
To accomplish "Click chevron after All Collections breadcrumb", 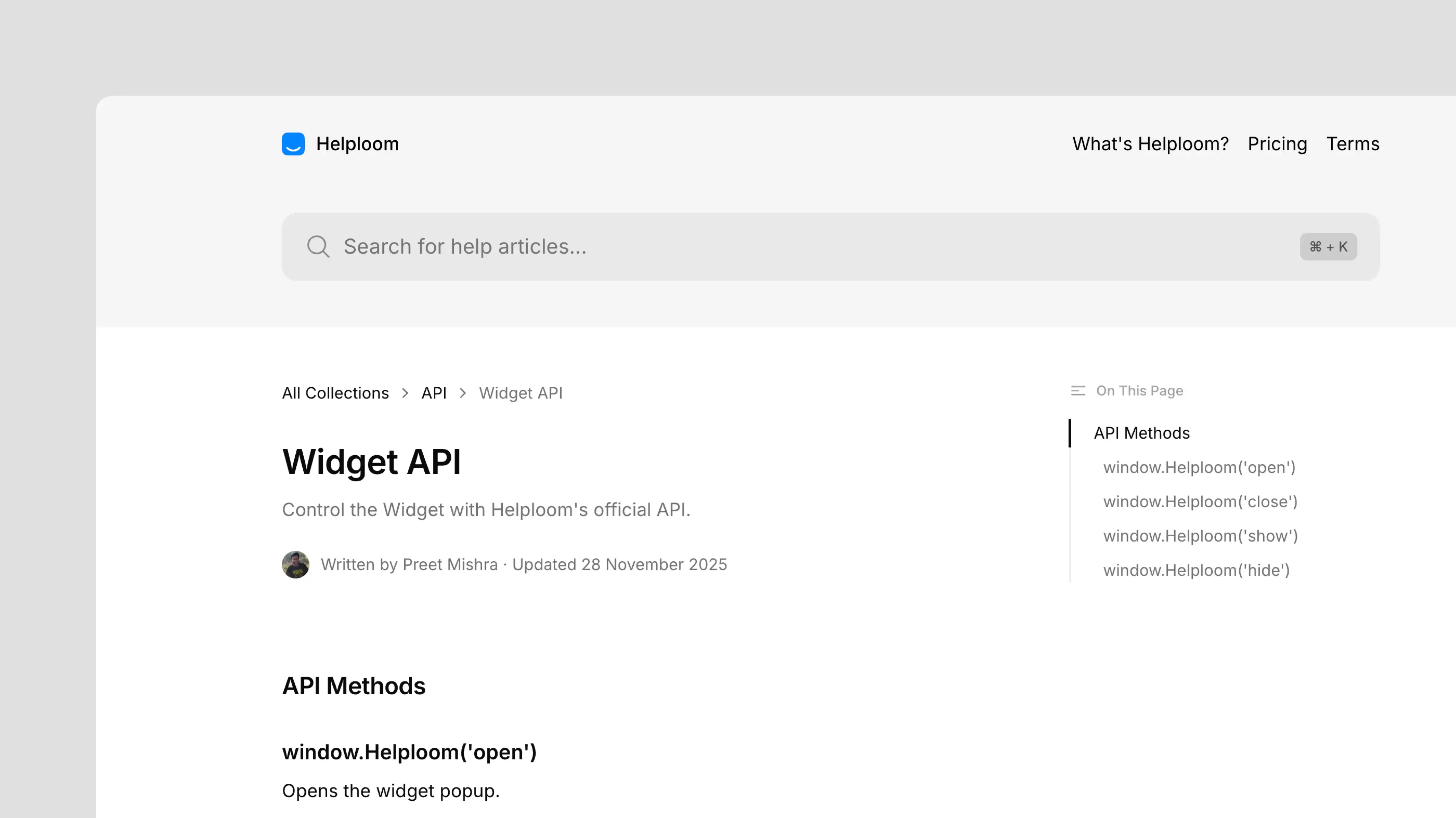I will tap(405, 393).
